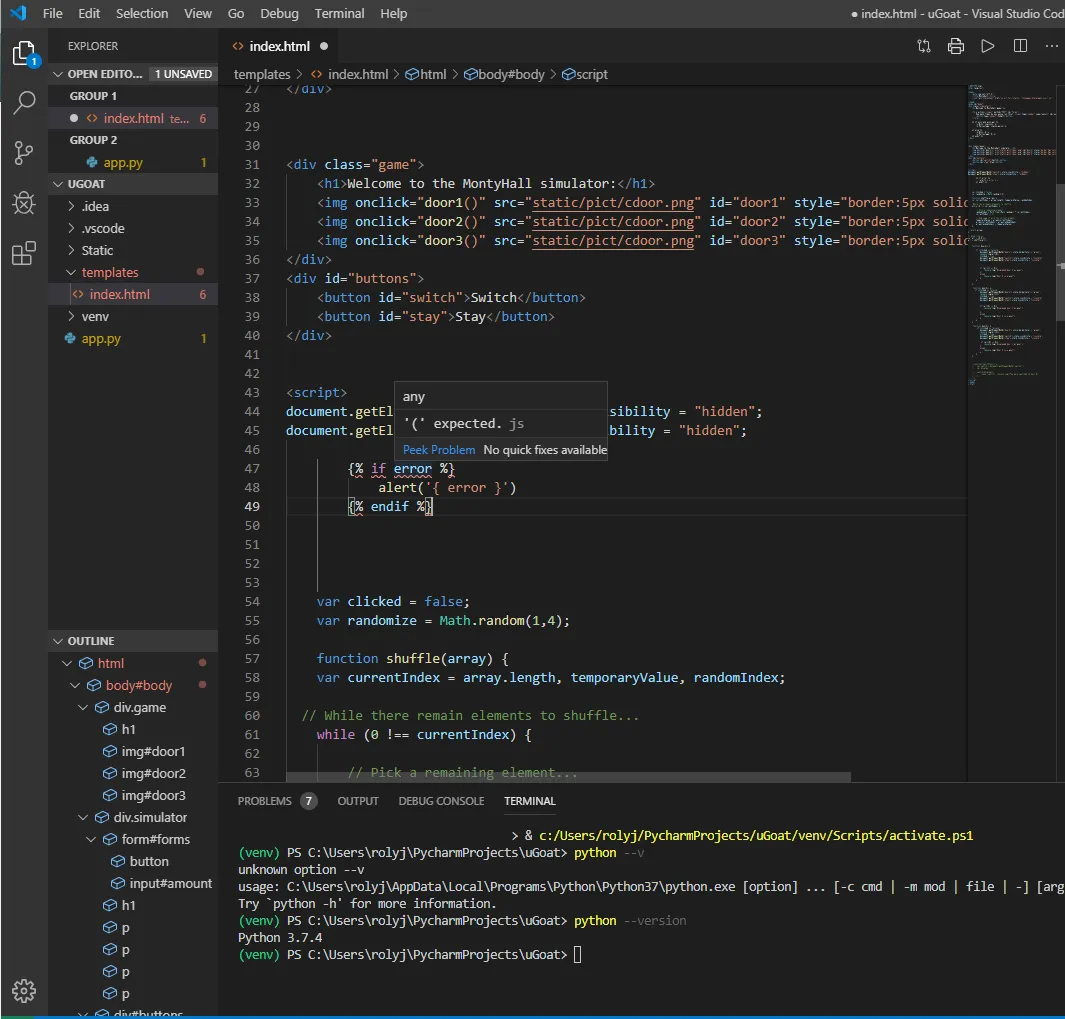Image resolution: width=1065 pixels, height=1019 pixels.
Task: Open the Explorer view in activity bar
Action: [x=24, y=53]
